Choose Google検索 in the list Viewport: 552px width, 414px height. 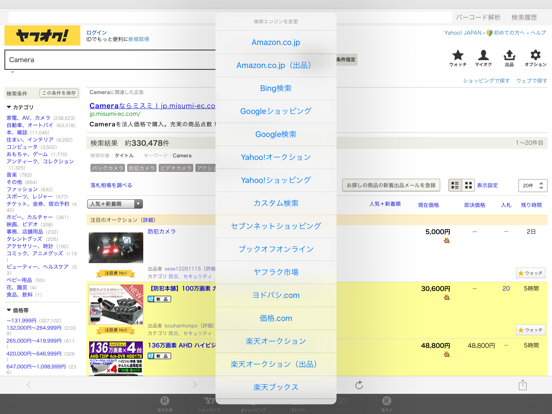point(276,134)
